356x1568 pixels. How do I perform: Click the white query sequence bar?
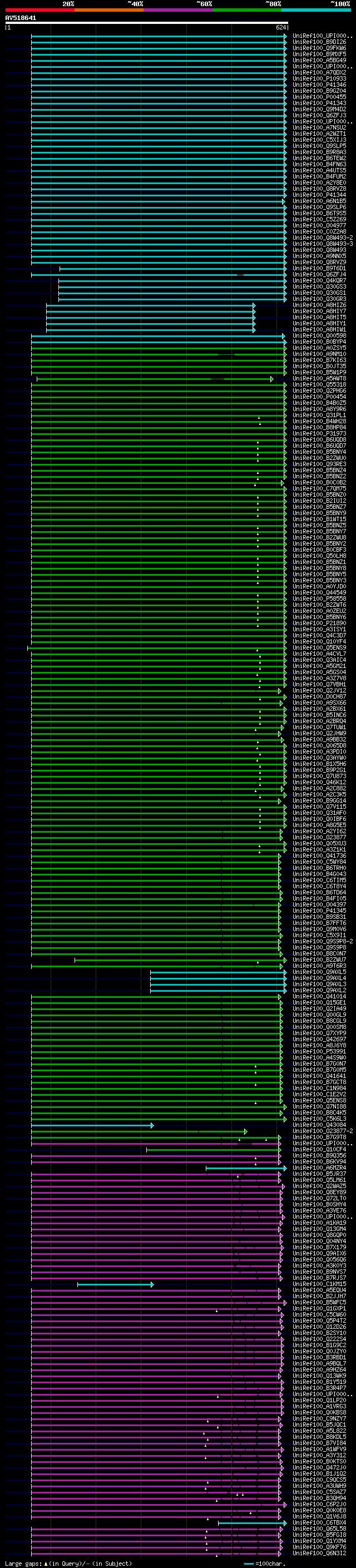click(147, 22)
